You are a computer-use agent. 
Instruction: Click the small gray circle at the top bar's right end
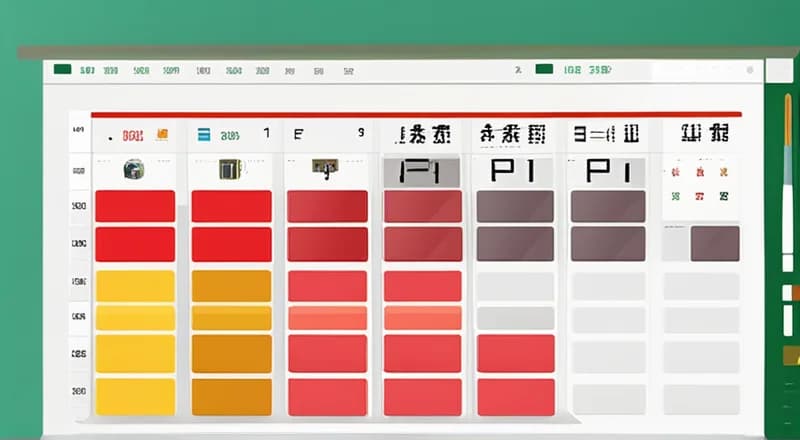coord(749,70)
